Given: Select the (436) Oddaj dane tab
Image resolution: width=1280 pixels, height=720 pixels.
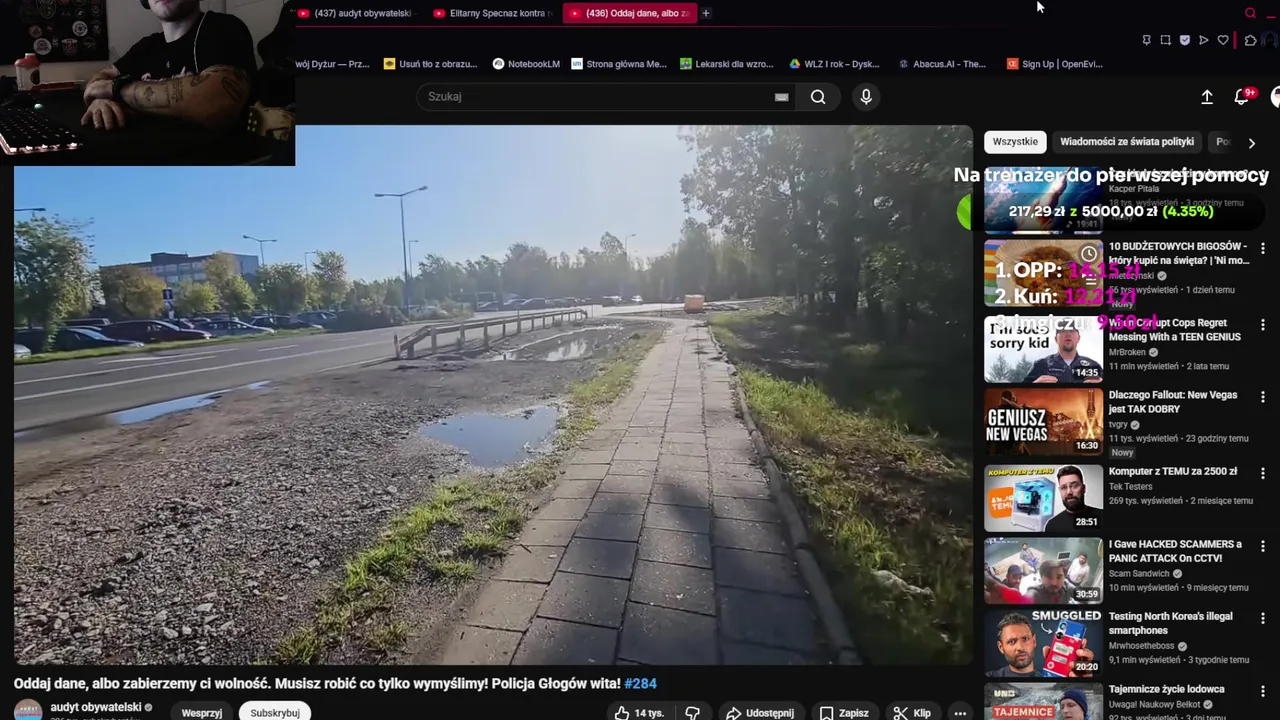Looking at the screenshot, I should [x=629, y=13].
